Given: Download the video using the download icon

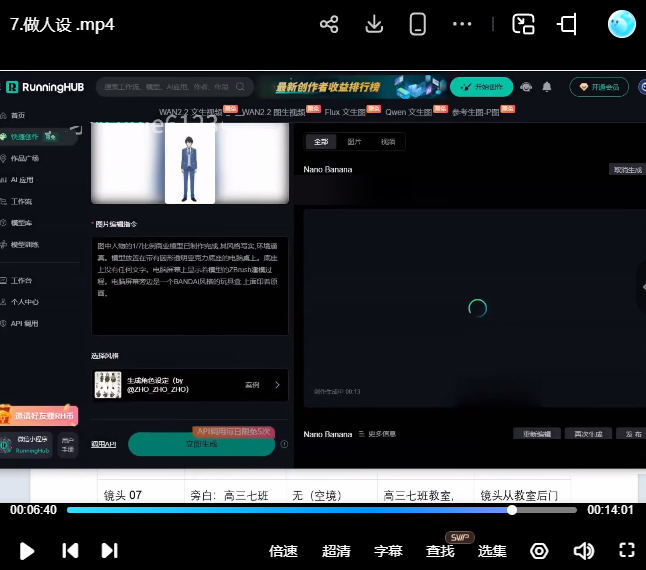Looking at the screenshot, I should [374, 24].
